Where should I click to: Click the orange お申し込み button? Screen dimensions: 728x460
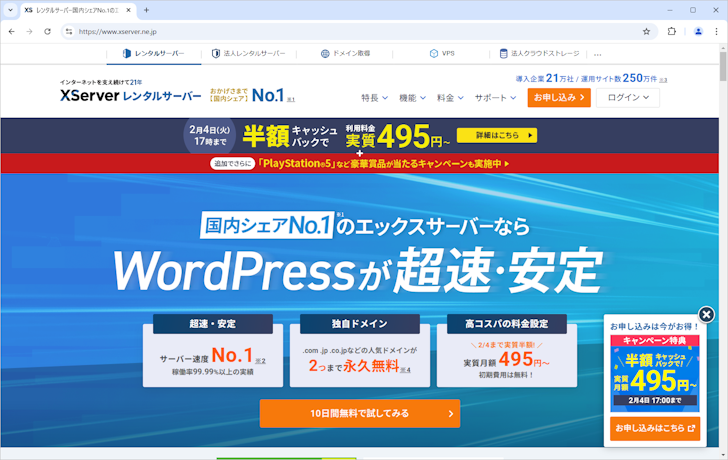559,97
